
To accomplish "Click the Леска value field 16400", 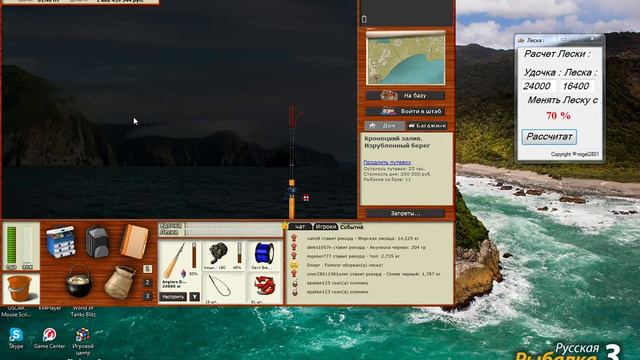I will [577, 86].
